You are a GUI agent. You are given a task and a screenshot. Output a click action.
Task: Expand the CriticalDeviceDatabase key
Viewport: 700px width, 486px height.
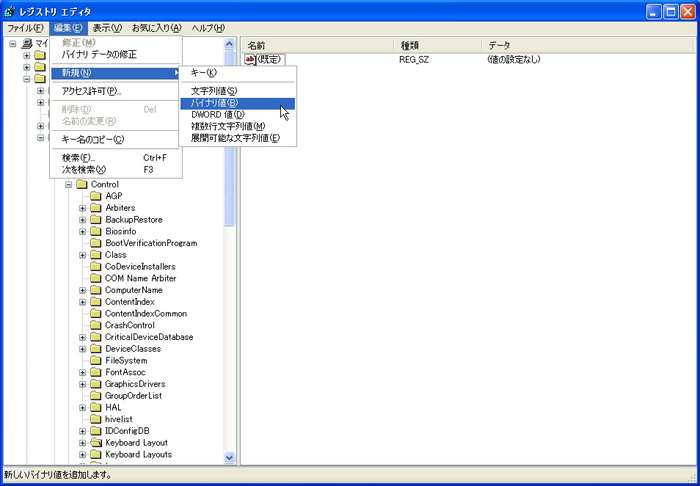tap(83, 337)
